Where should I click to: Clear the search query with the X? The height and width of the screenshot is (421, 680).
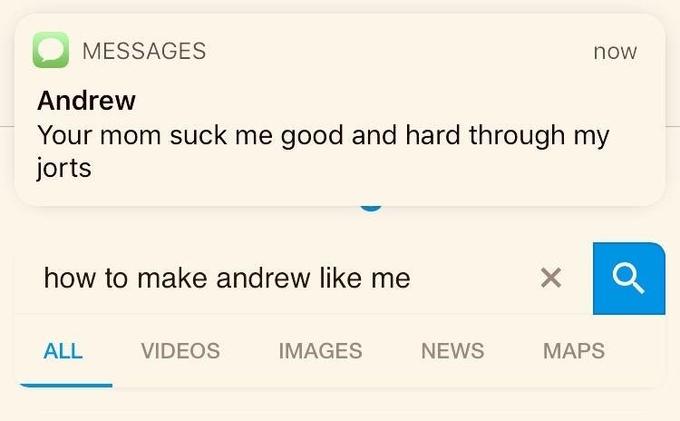coord(551,277)
